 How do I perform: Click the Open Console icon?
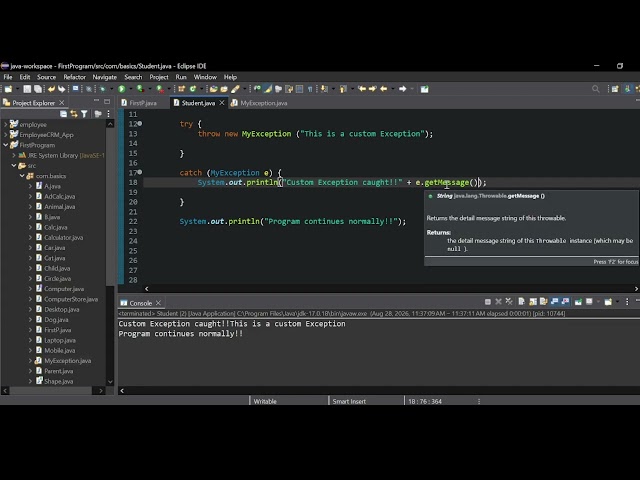tap(608, 302)
